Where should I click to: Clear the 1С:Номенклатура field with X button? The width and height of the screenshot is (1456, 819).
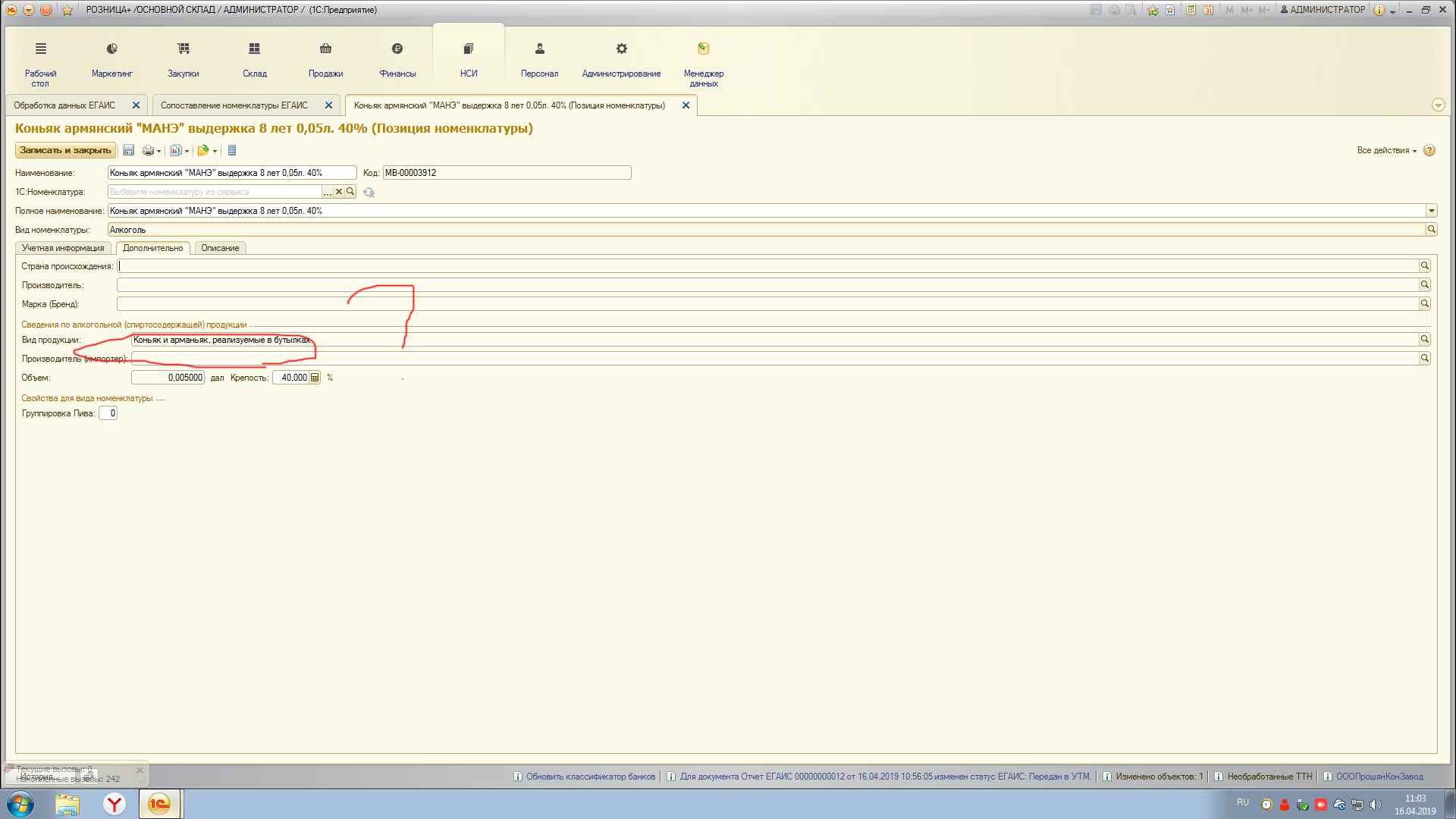coord(339,192)
